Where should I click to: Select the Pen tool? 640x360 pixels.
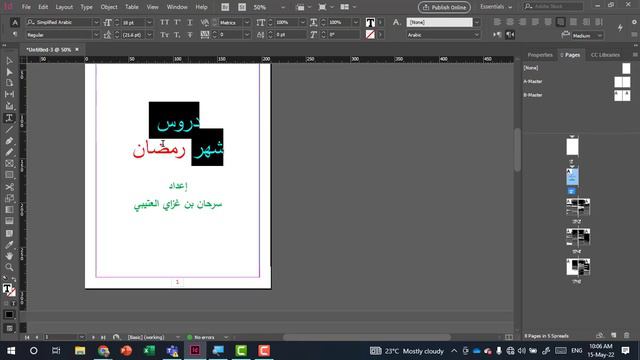(x=9, y=141)
